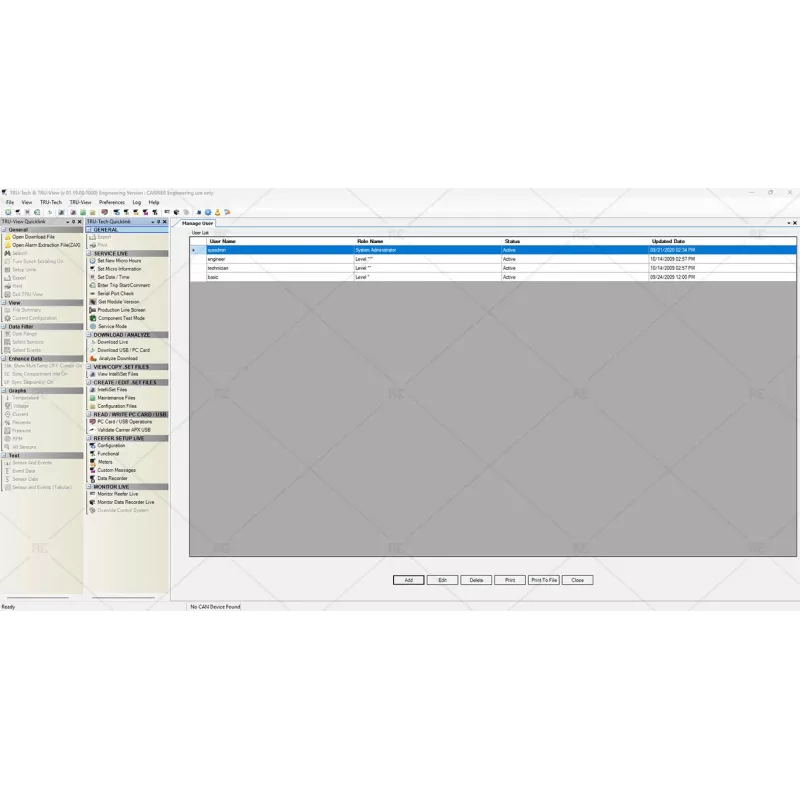The height and width of the screenshot is (800, 800).
Task: Toggle auto-hide pin on TRU-Tech Quicklink panel
Action: (157, 221)
